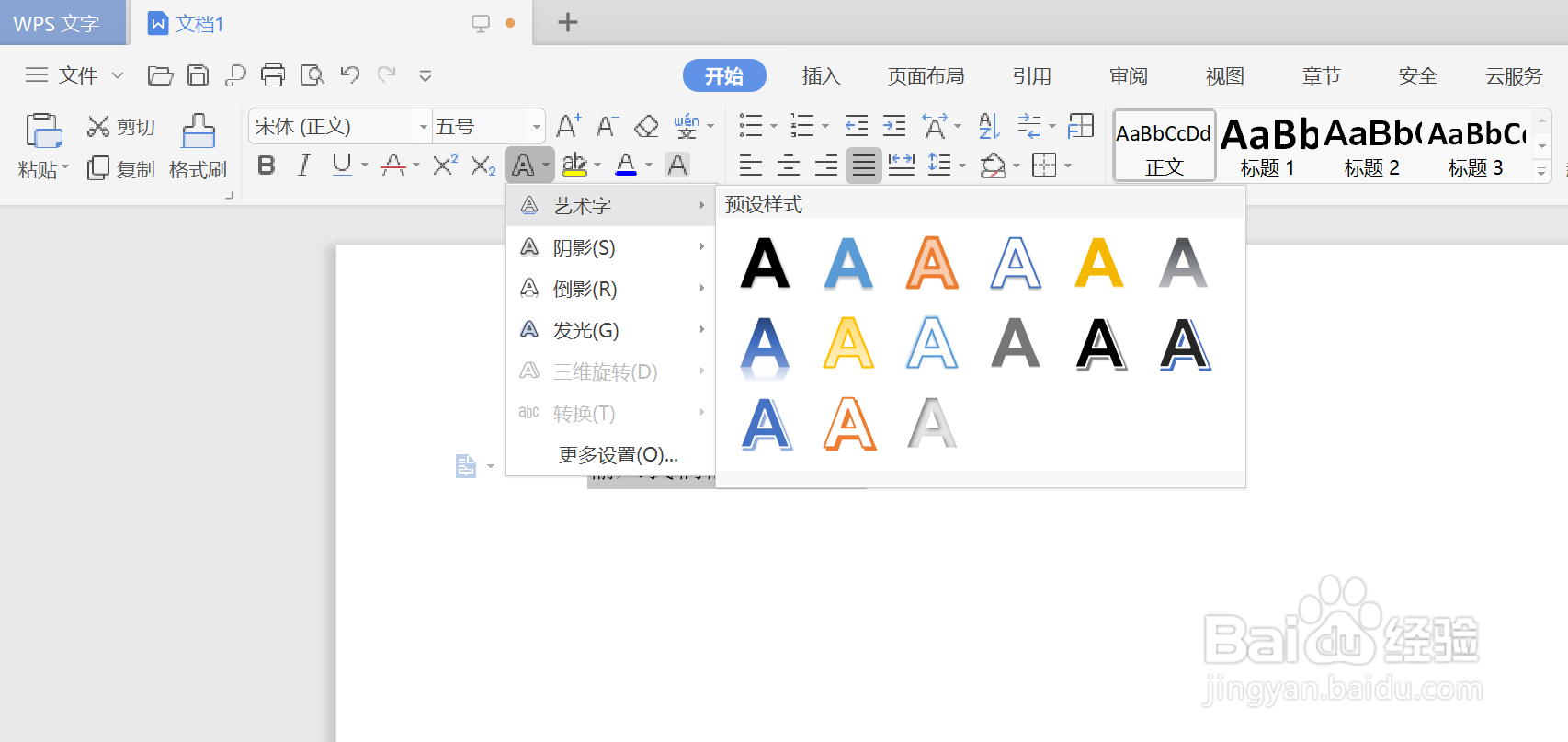Select the gray fill WordArt preset
Viewport: 1568px width, 742px height.
pos(1016,343)
